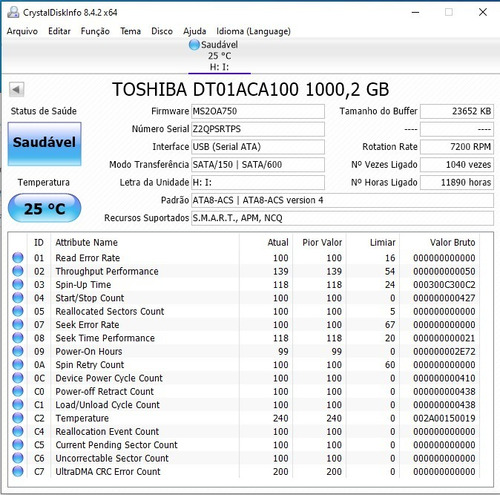Click the Saudável health status button
Viewport: 500px width, 495px height.
44,144
